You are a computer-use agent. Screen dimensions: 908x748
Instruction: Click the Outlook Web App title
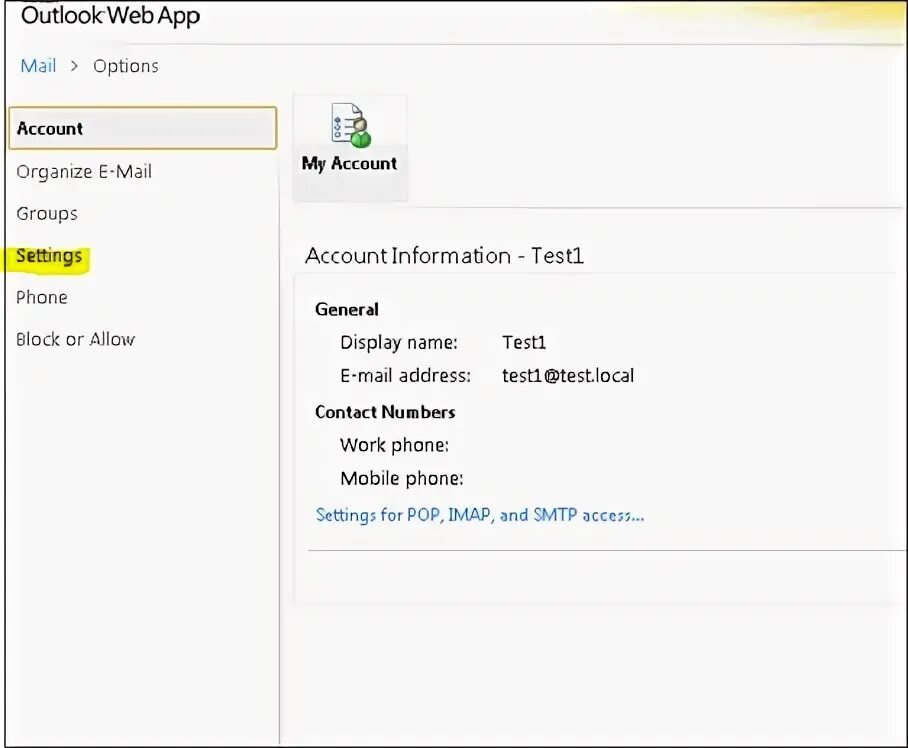pos(110,15)
